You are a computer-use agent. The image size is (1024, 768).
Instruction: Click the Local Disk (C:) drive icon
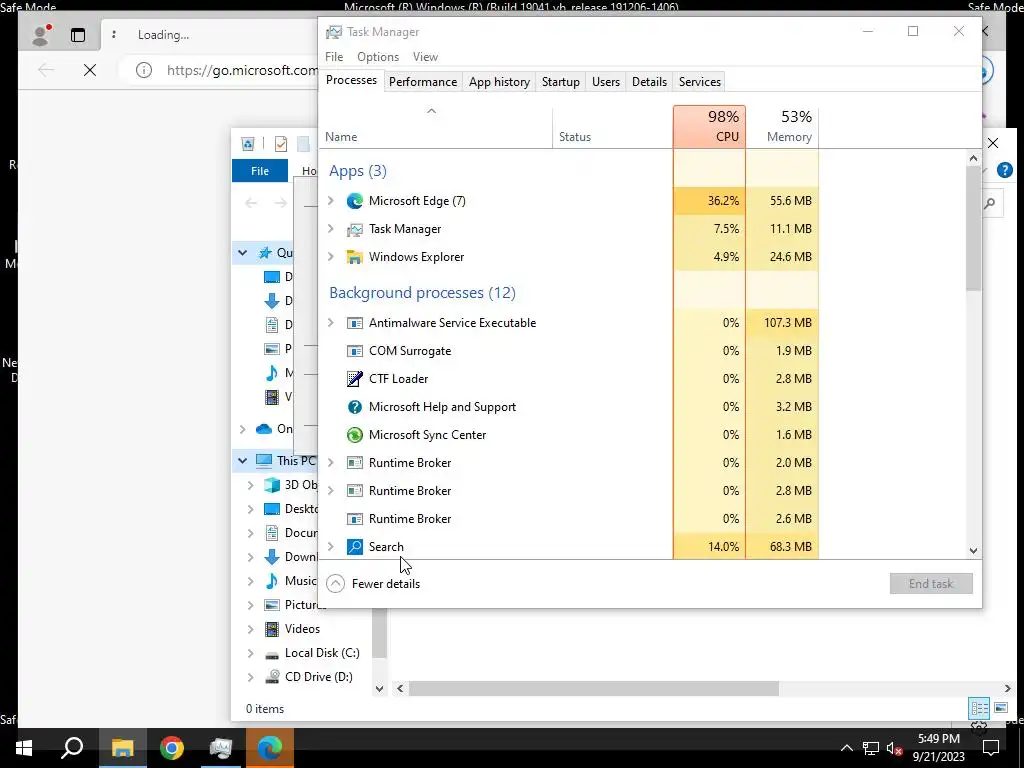pos(272,654)
